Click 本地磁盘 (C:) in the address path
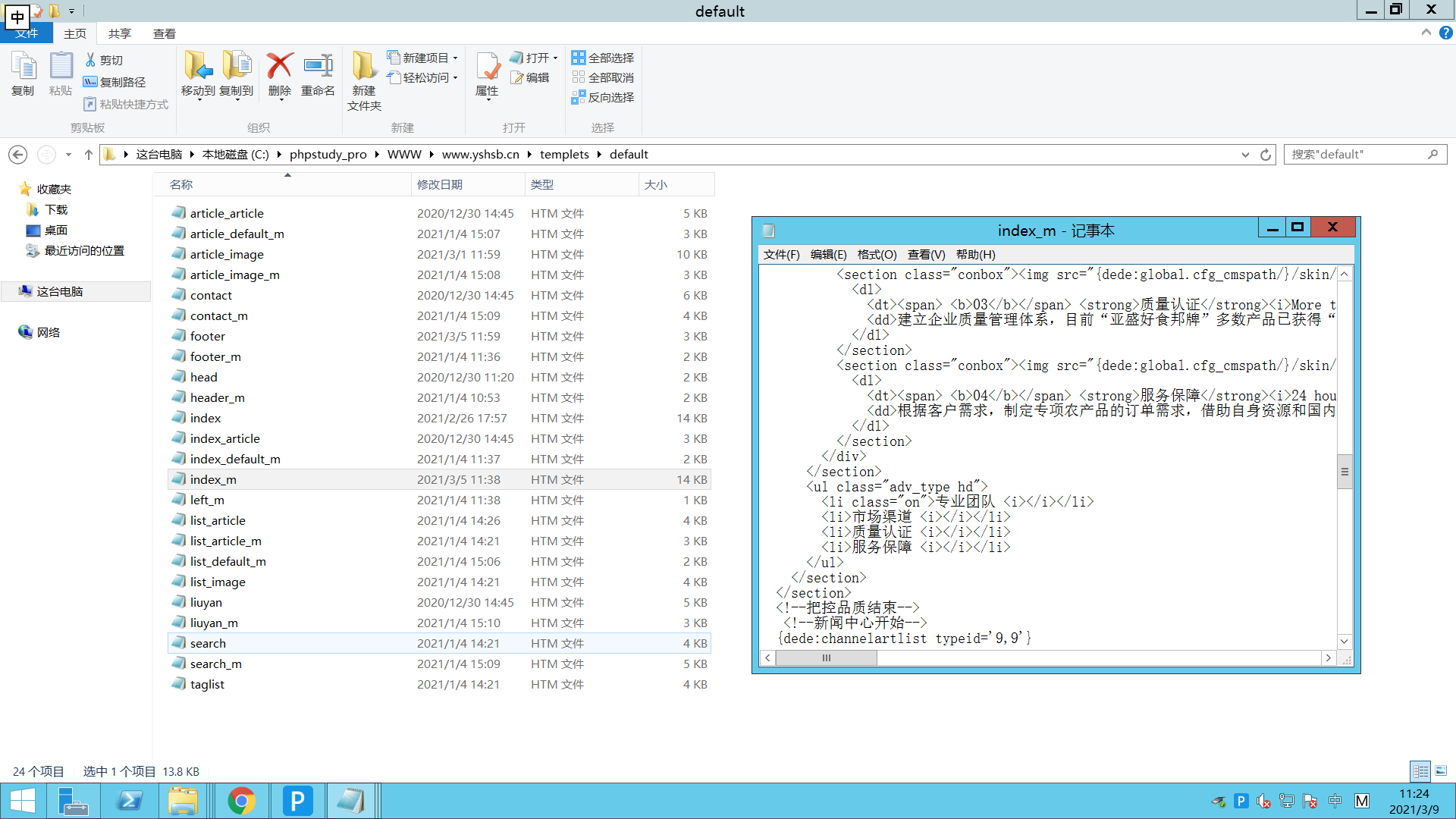Image resolution: width=1456 pixels, height=819 pixels. click(236, 155)
